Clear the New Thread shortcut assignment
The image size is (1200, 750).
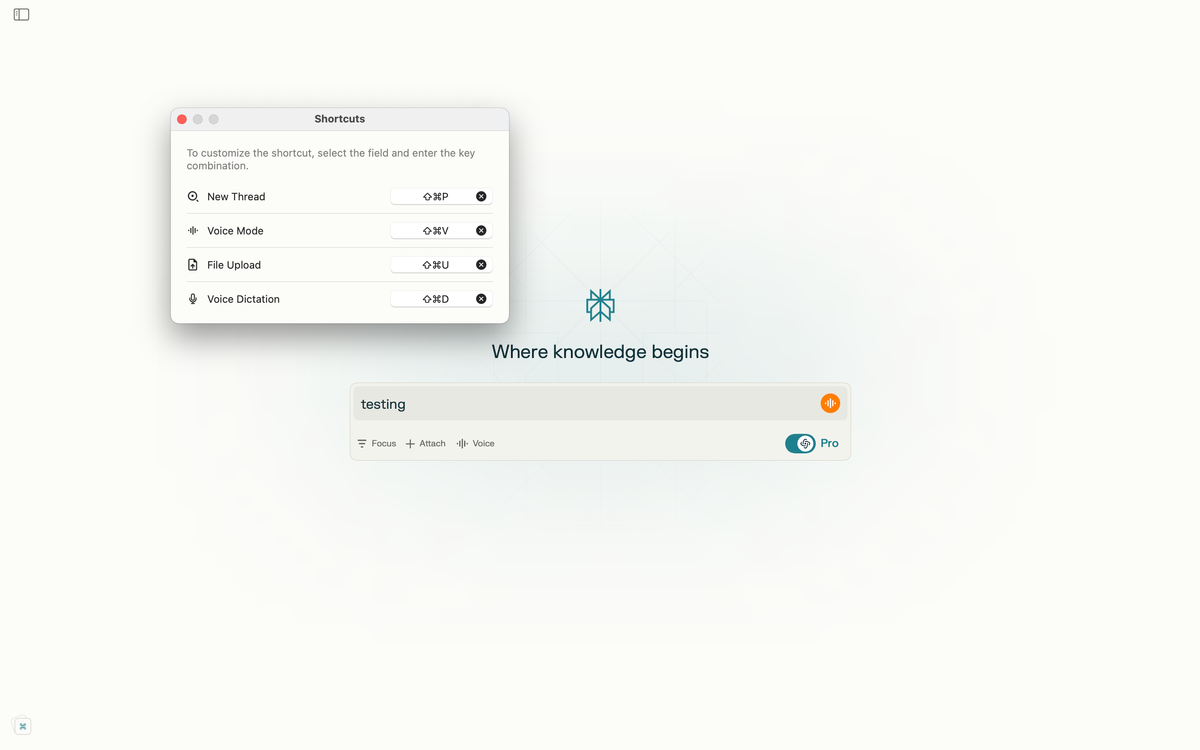[481, 196]
